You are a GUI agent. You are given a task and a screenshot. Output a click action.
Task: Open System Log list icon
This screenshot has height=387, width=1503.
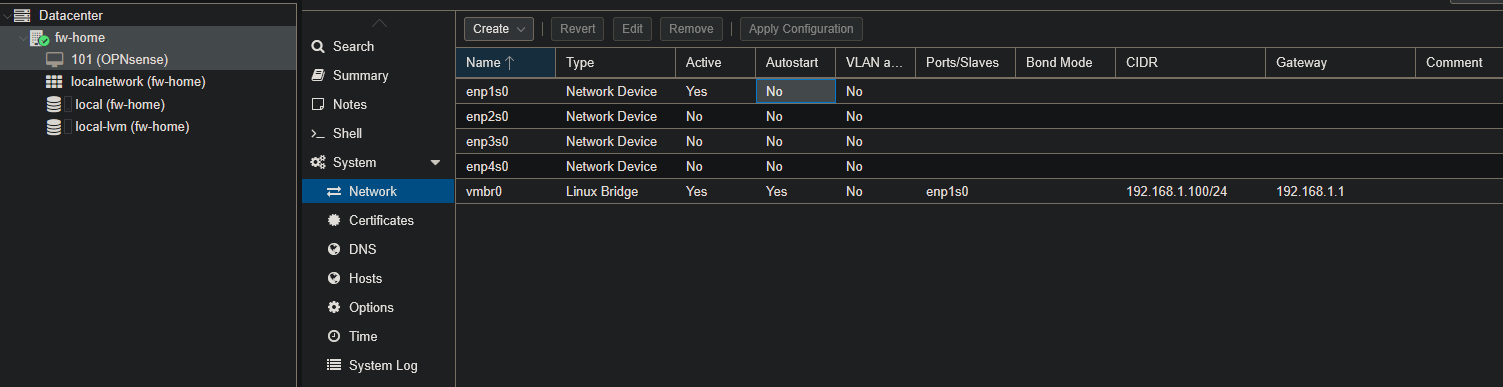[334, 365]
